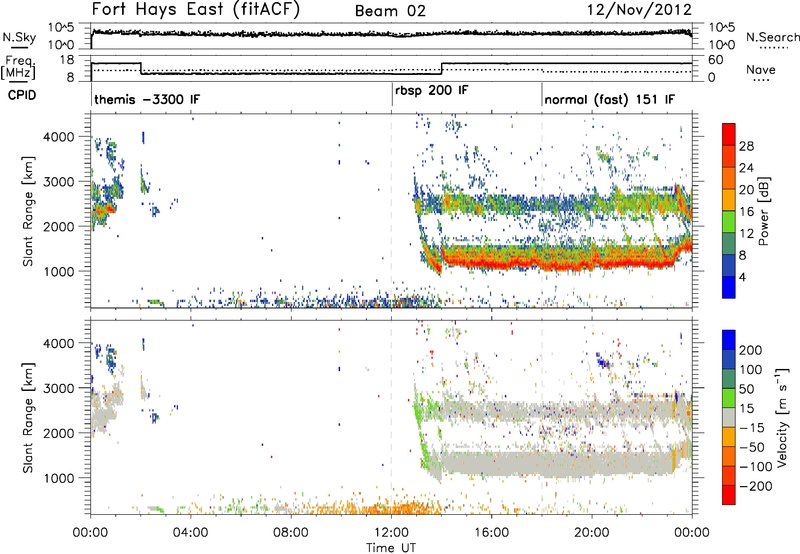Screen dimensions: 800x554
Task: Click the "4000" tick on the power panel
Action: point(59,137)
